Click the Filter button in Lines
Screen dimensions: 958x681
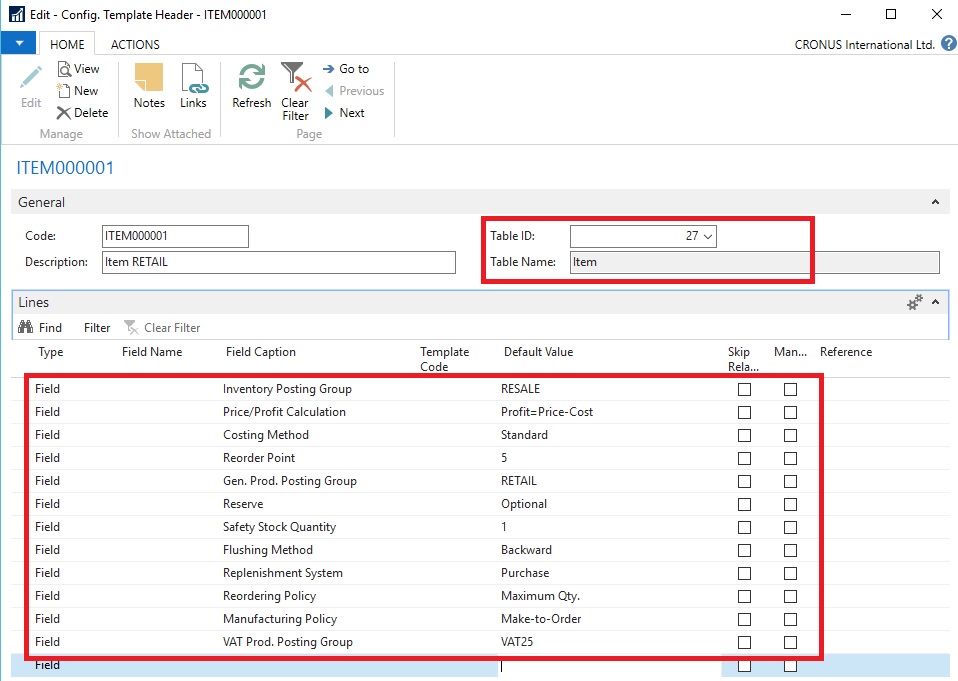pyautogui.click(x=97, y=327)
